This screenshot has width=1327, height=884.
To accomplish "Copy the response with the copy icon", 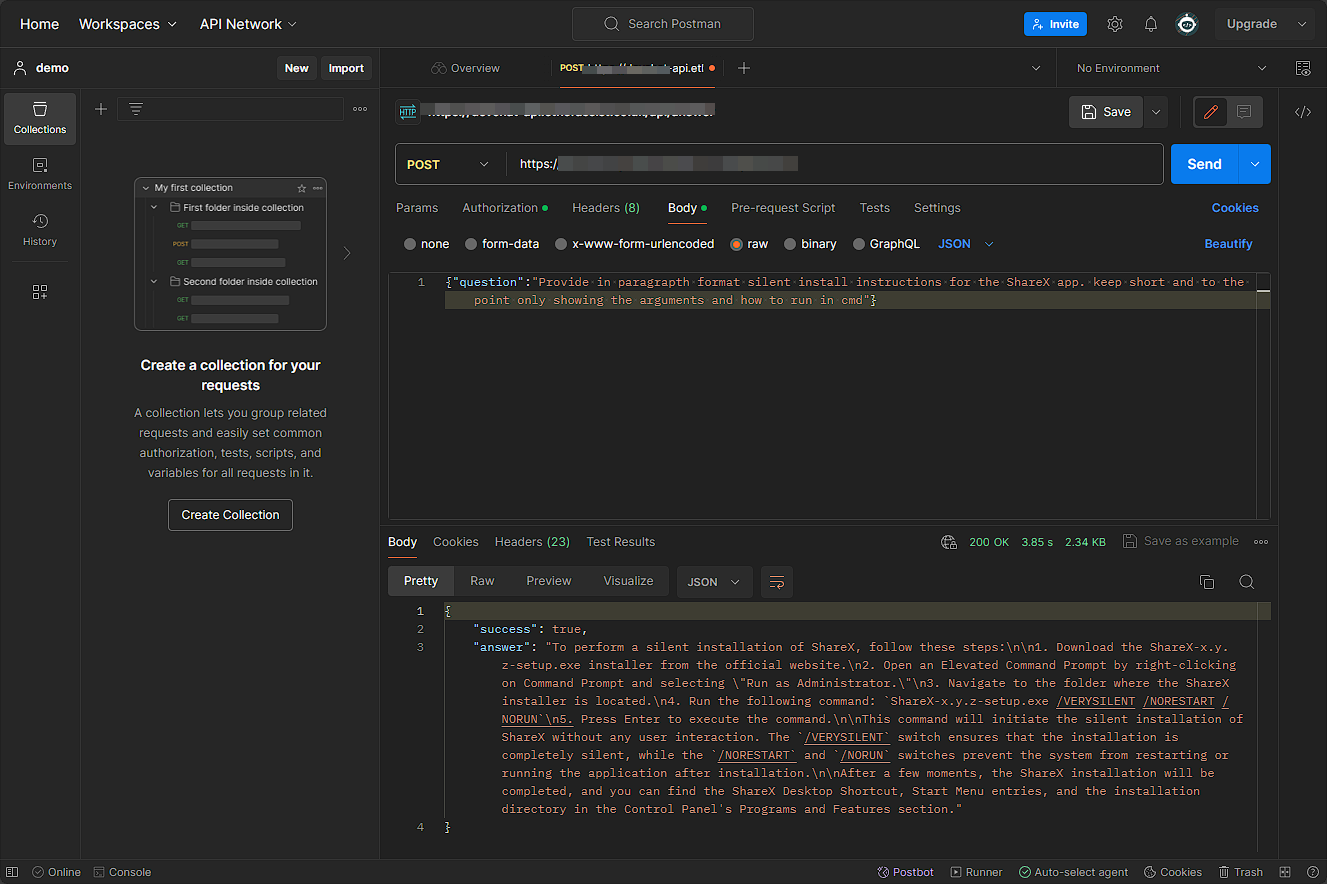I will click(x=1207, y=582).
